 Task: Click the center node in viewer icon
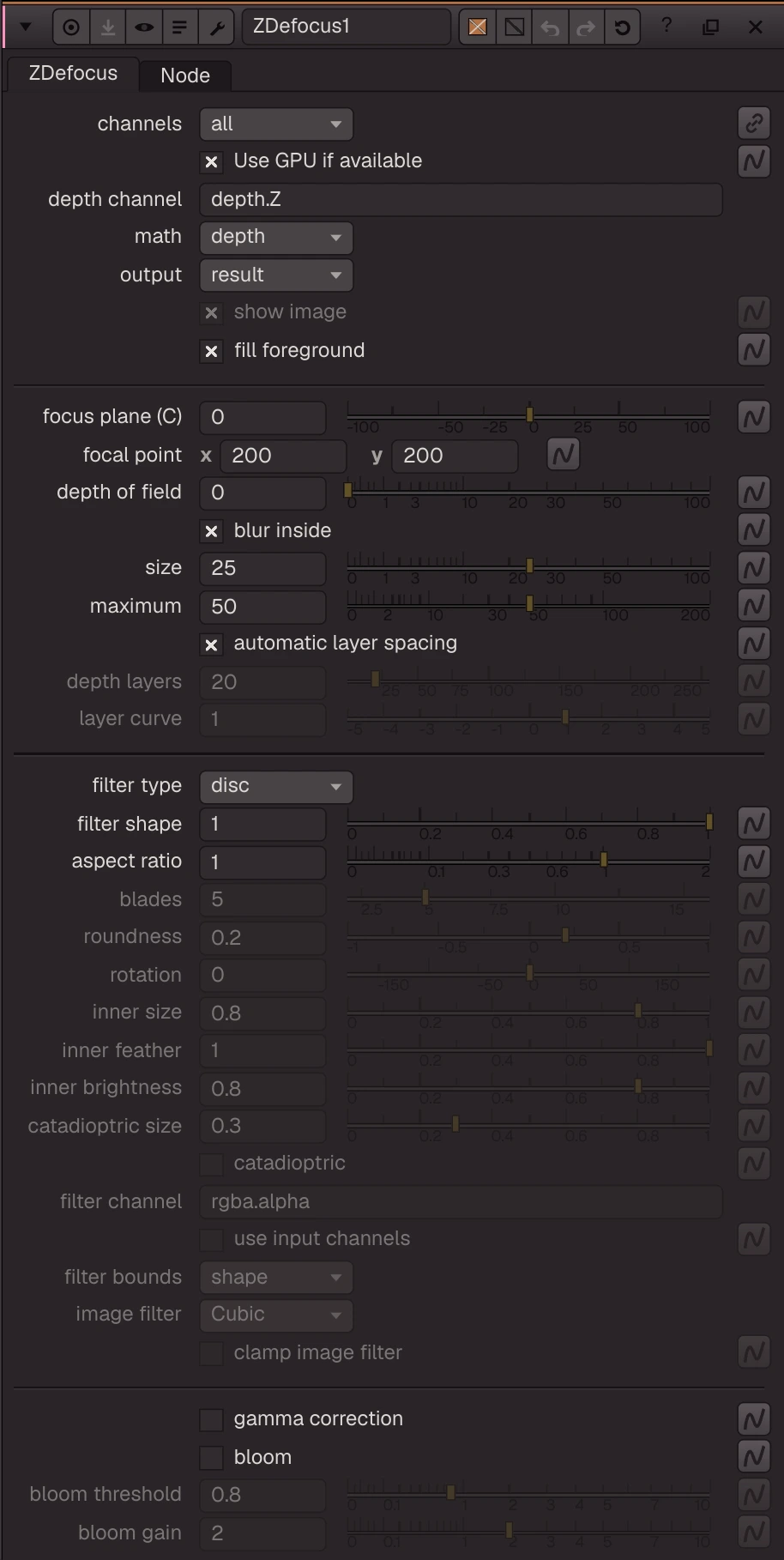71,27
